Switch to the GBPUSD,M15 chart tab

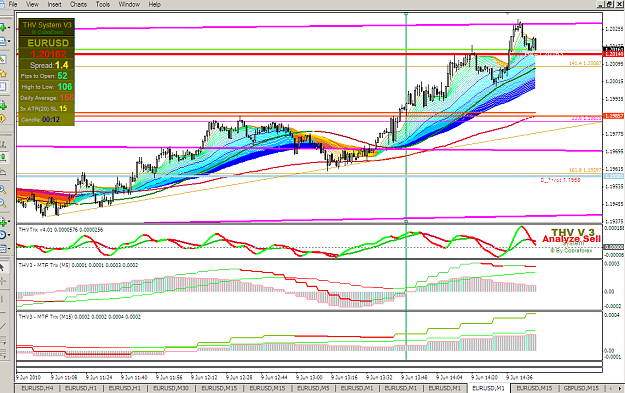(581, 388)
